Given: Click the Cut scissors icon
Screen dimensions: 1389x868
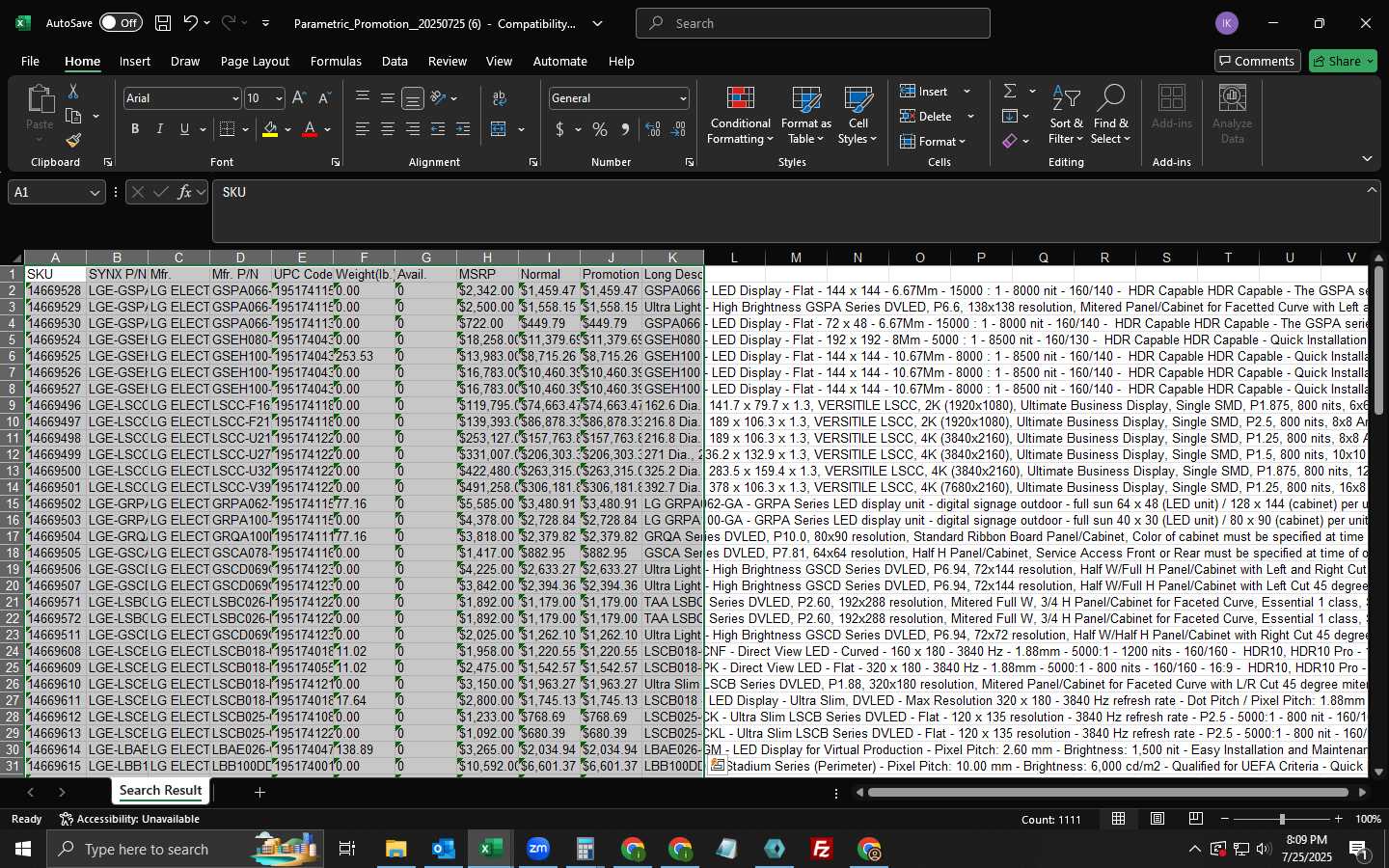Looking at the screenshot, I should [x=73, y=92].
